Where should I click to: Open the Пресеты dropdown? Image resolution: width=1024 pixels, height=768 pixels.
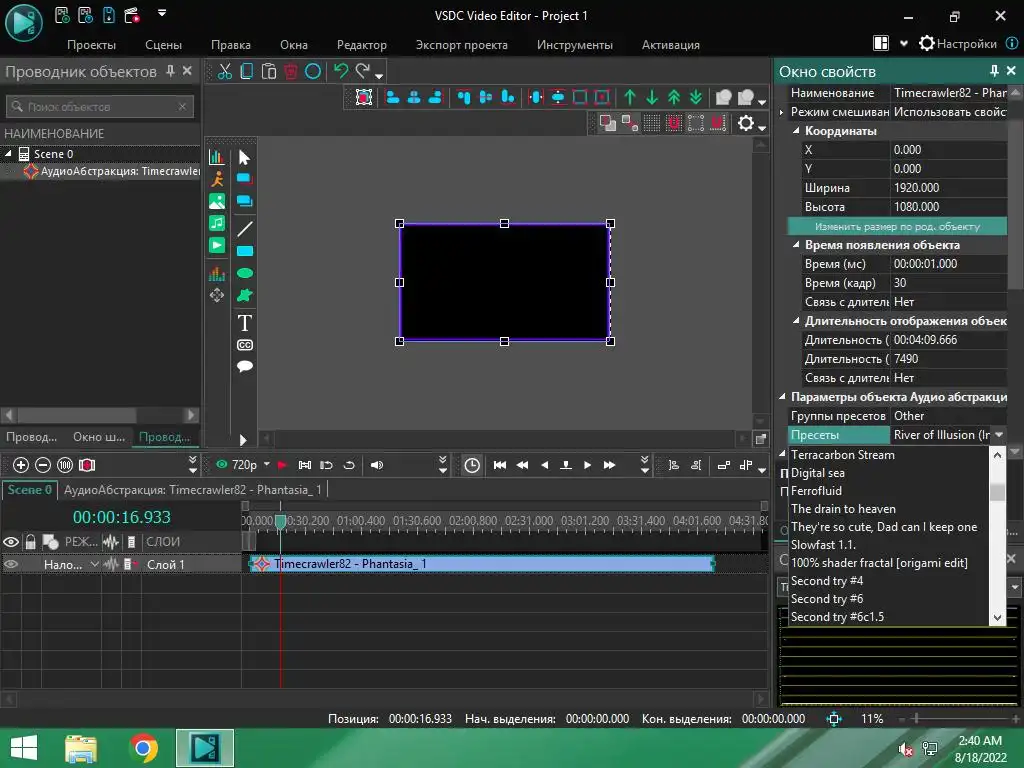(x=996, y=435)
